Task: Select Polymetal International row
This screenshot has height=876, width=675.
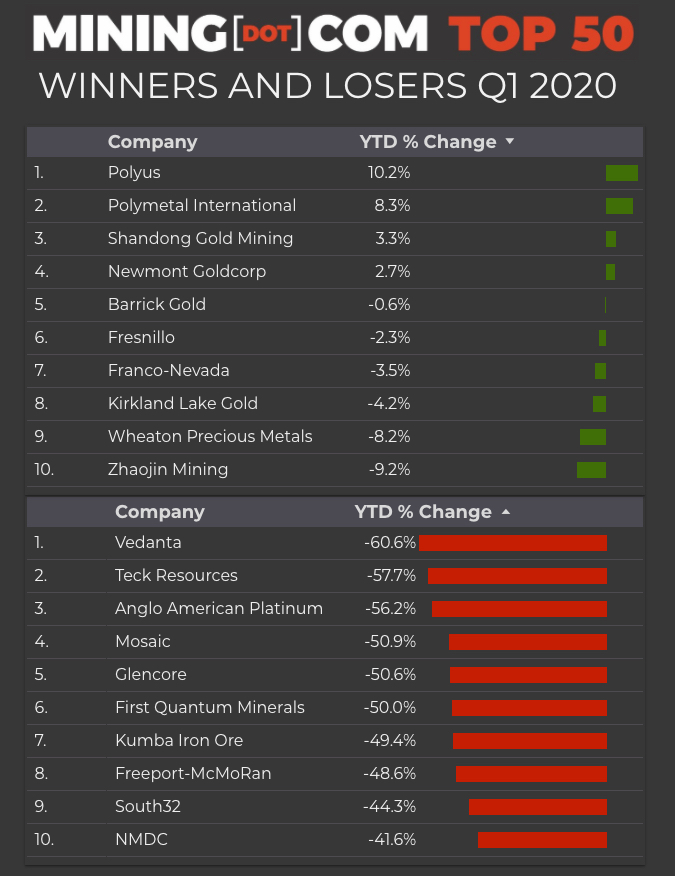Action: [x=202, y=205]
